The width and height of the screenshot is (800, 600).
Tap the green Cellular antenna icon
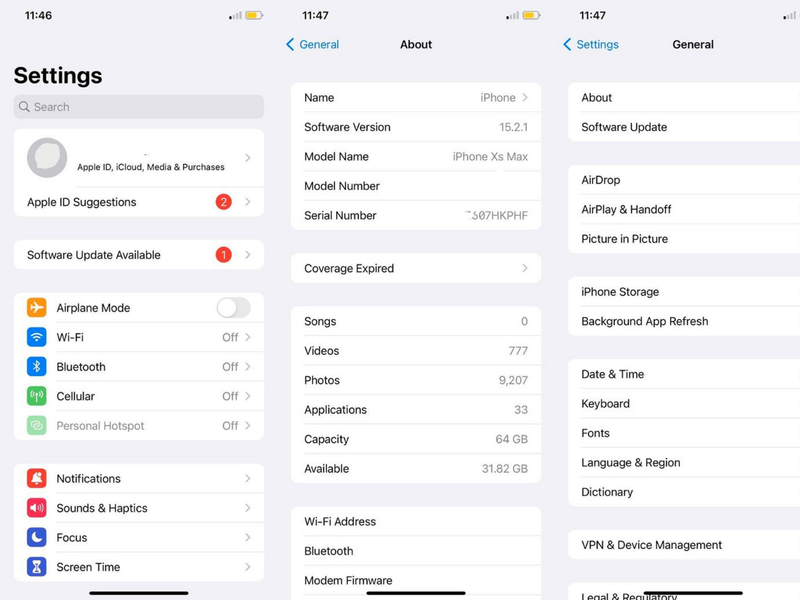37,396
